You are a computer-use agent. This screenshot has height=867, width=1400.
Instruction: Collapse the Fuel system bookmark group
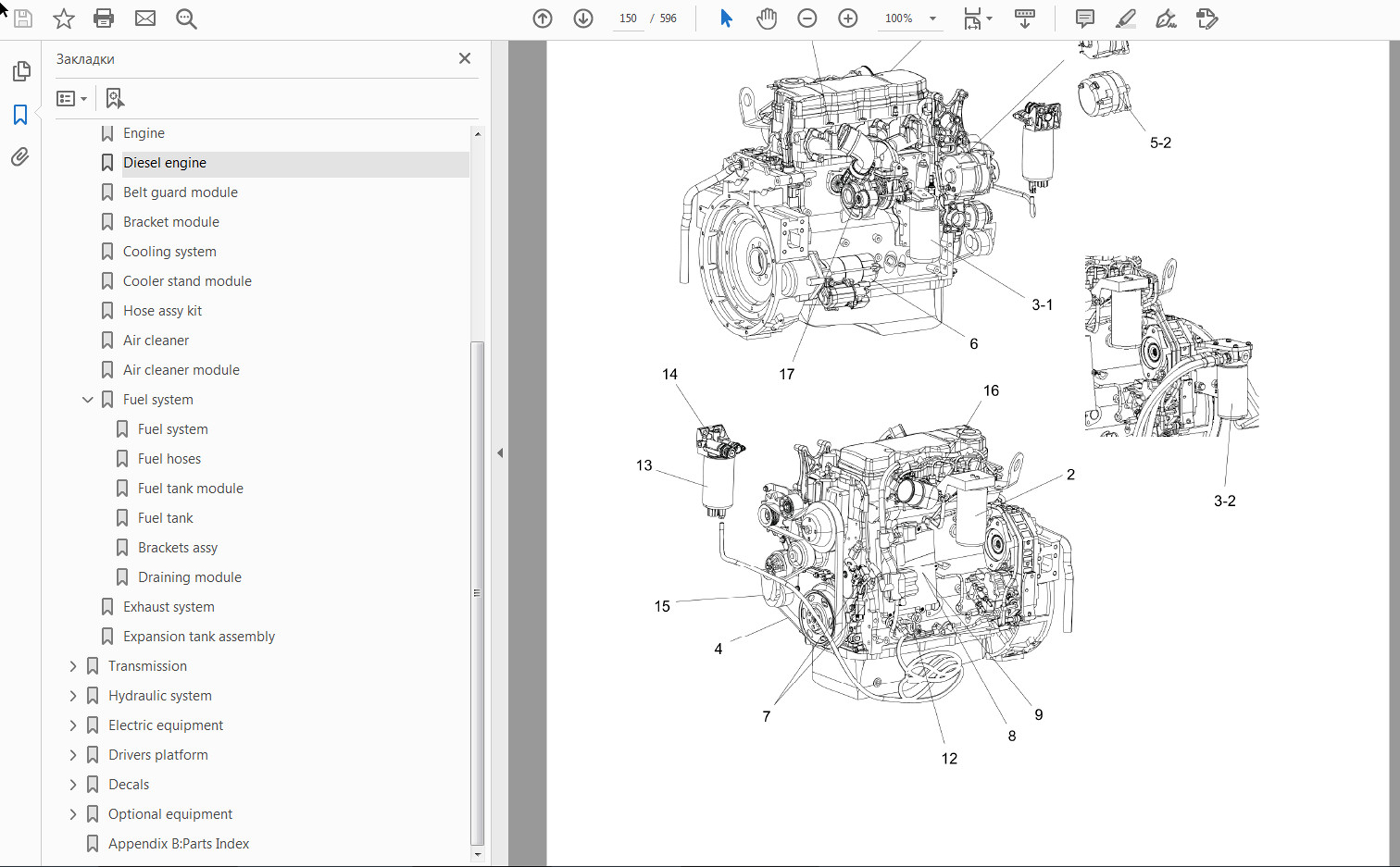click(x=87, y=400)
